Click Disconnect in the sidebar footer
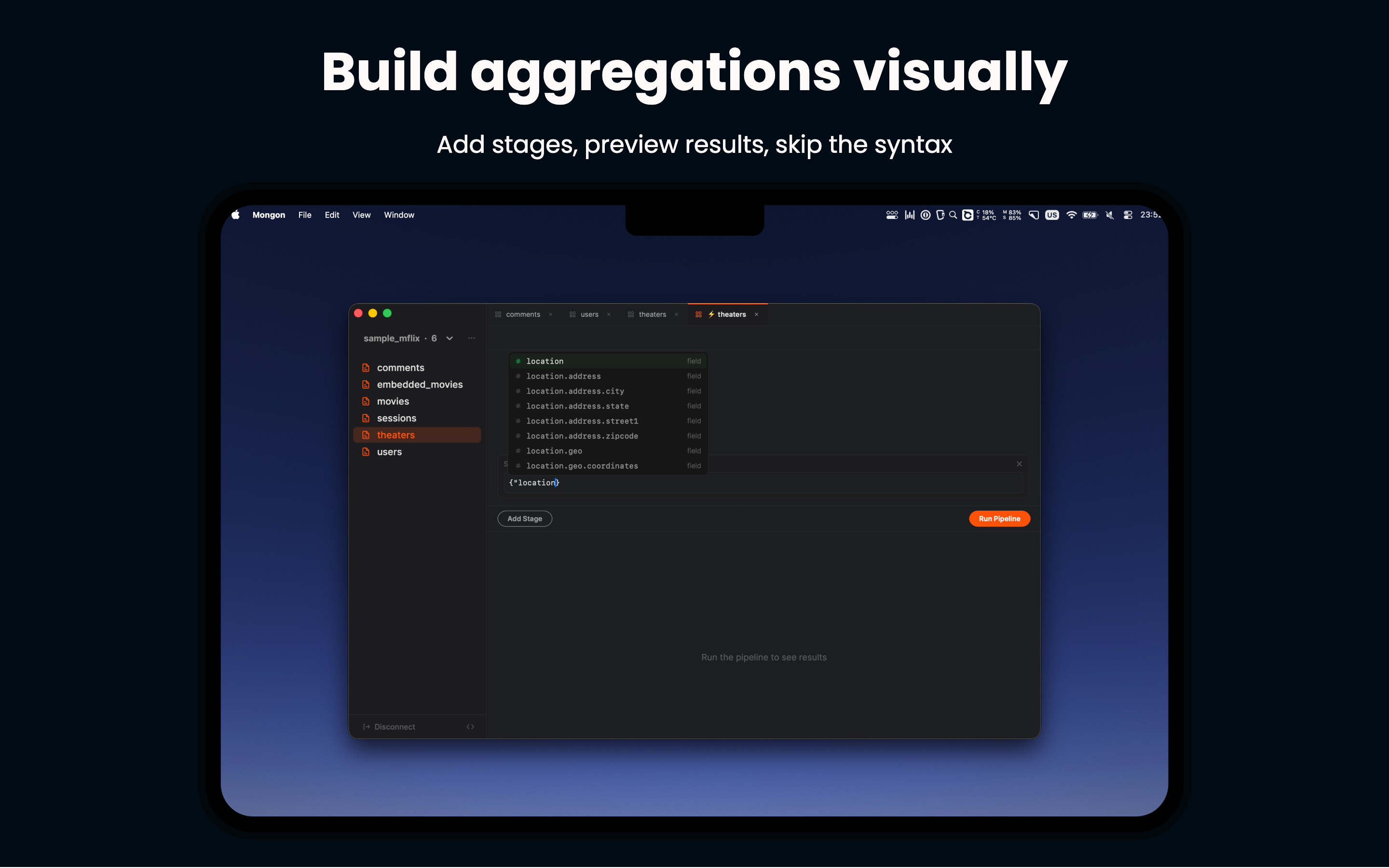 pos(389,727)
